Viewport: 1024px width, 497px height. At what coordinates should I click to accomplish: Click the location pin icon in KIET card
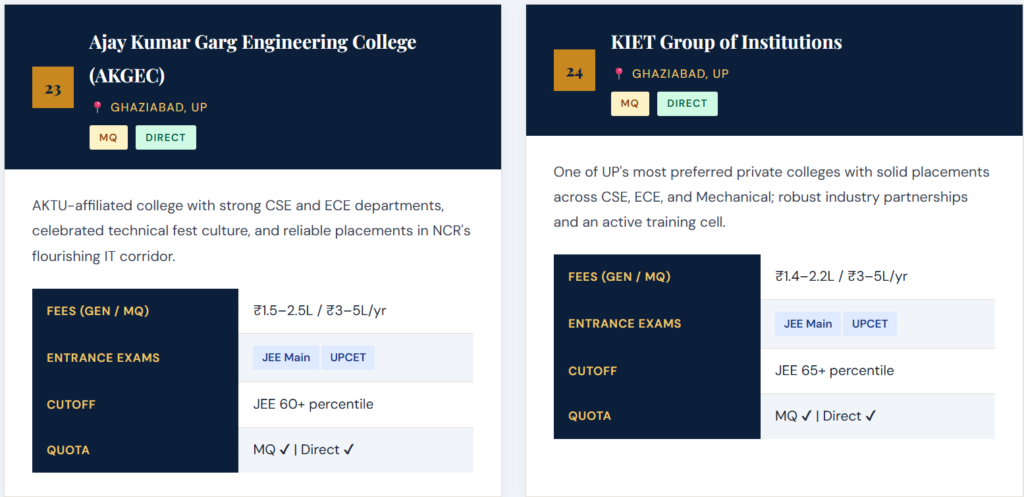(x=619, y=74)
